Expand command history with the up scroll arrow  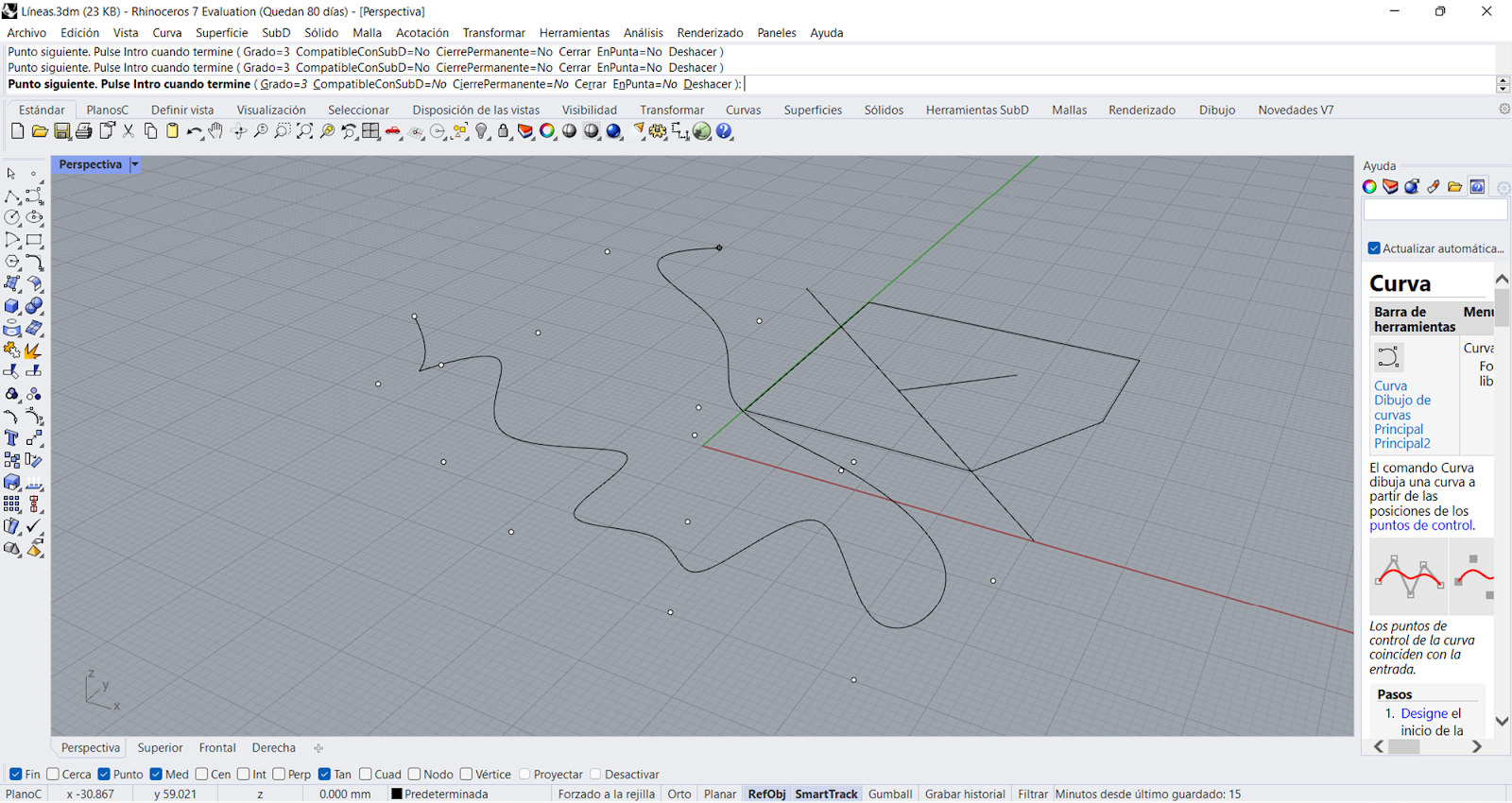1503,80
